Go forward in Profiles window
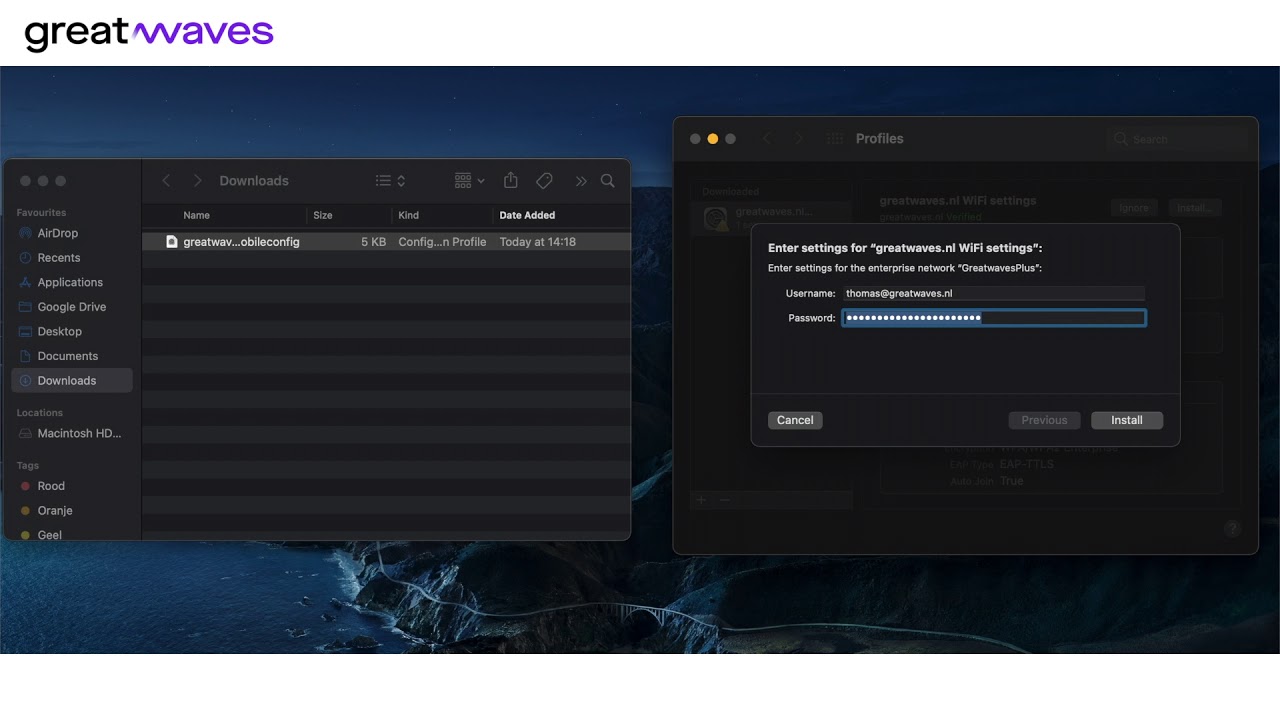Image resolution: width=1280 pixels, height=720 pixels. 798,139
